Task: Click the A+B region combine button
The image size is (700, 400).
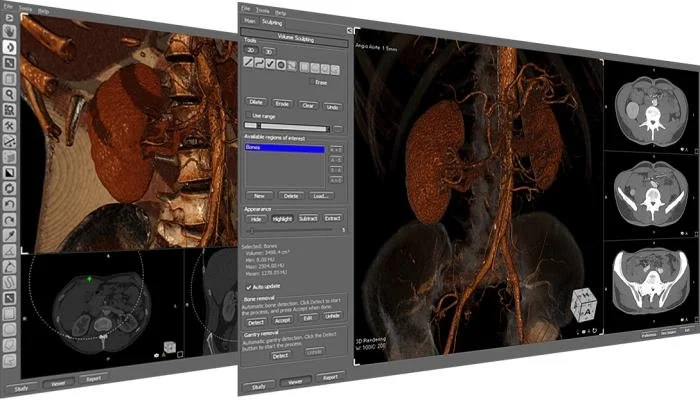Action: point(336,150)
